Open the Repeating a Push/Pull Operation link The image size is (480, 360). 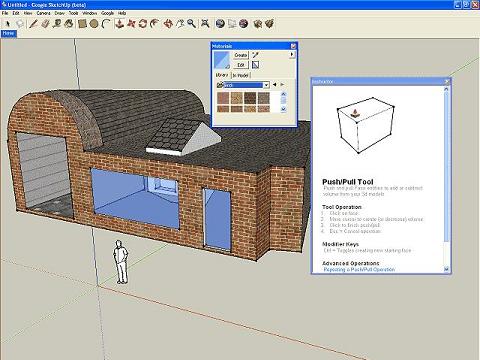(x=359, y=269)
